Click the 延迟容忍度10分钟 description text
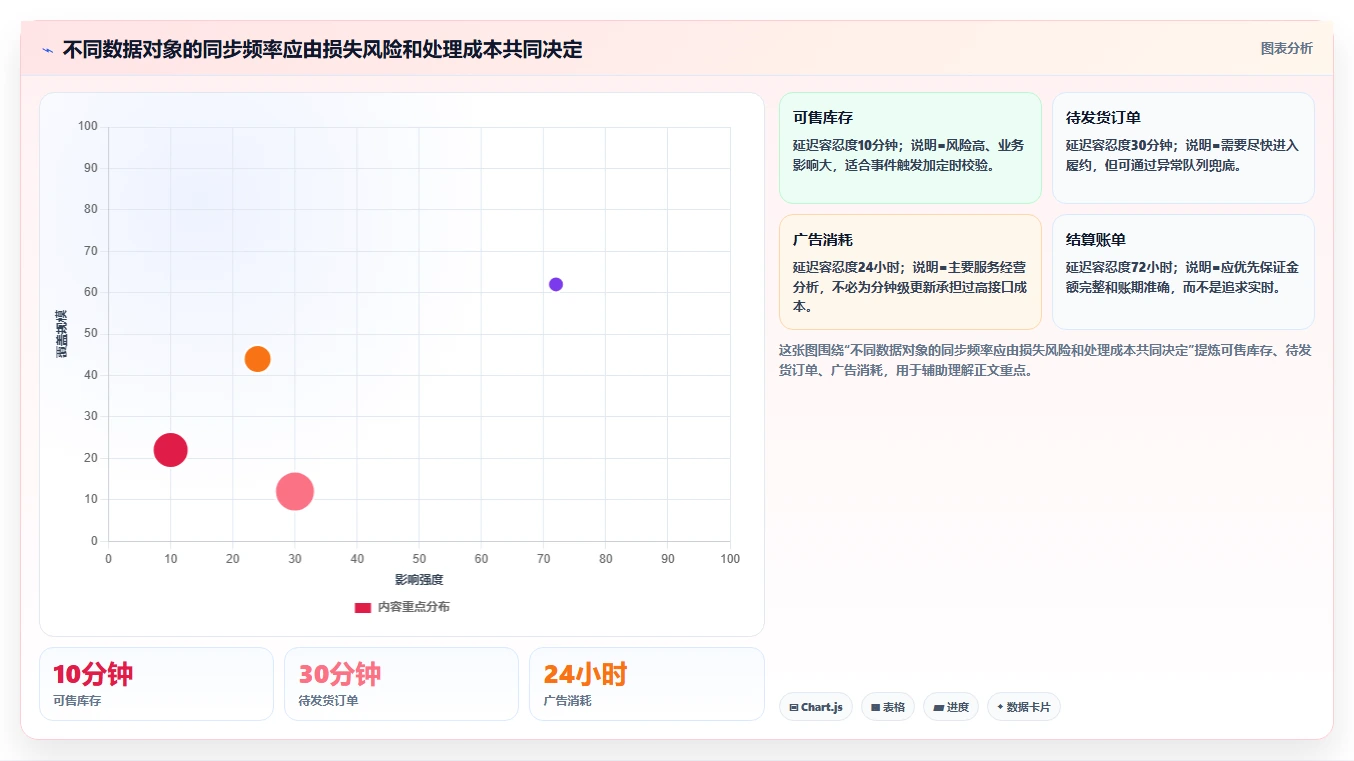Screen dimensions: 1354x761 [909, 155]
